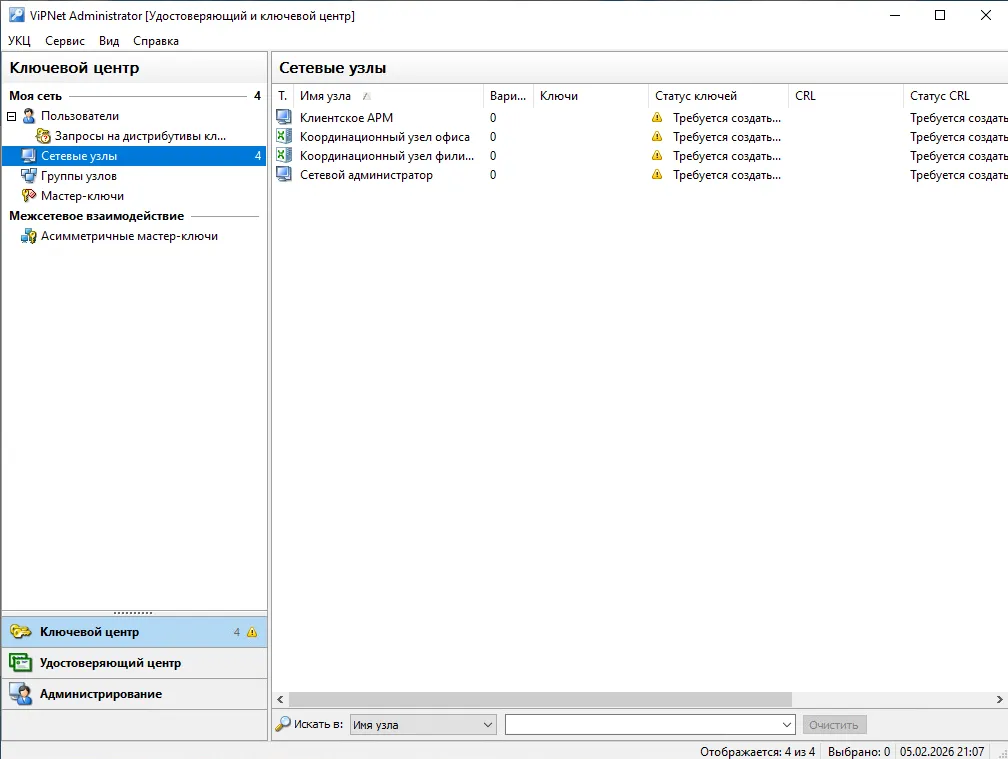The width and height of the screenshot is (1008, 759).
Task: Open the Справка menu
Action: (x=156, y=40)
